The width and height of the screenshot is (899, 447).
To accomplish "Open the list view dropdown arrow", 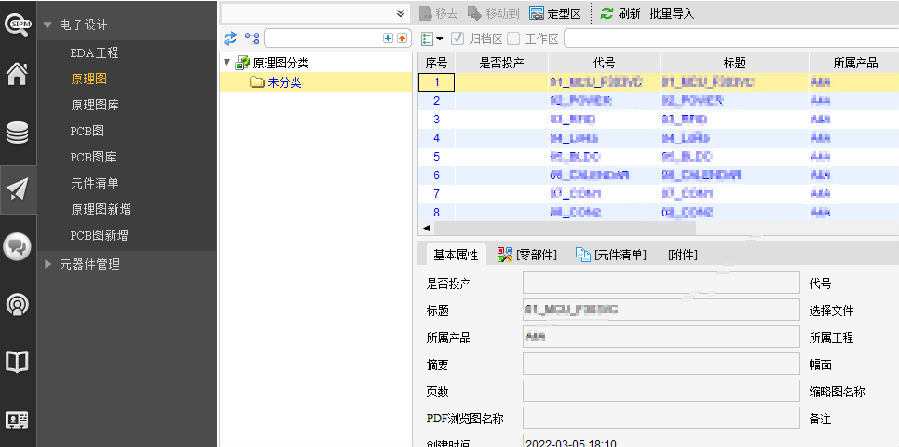I will pos(440,39).
